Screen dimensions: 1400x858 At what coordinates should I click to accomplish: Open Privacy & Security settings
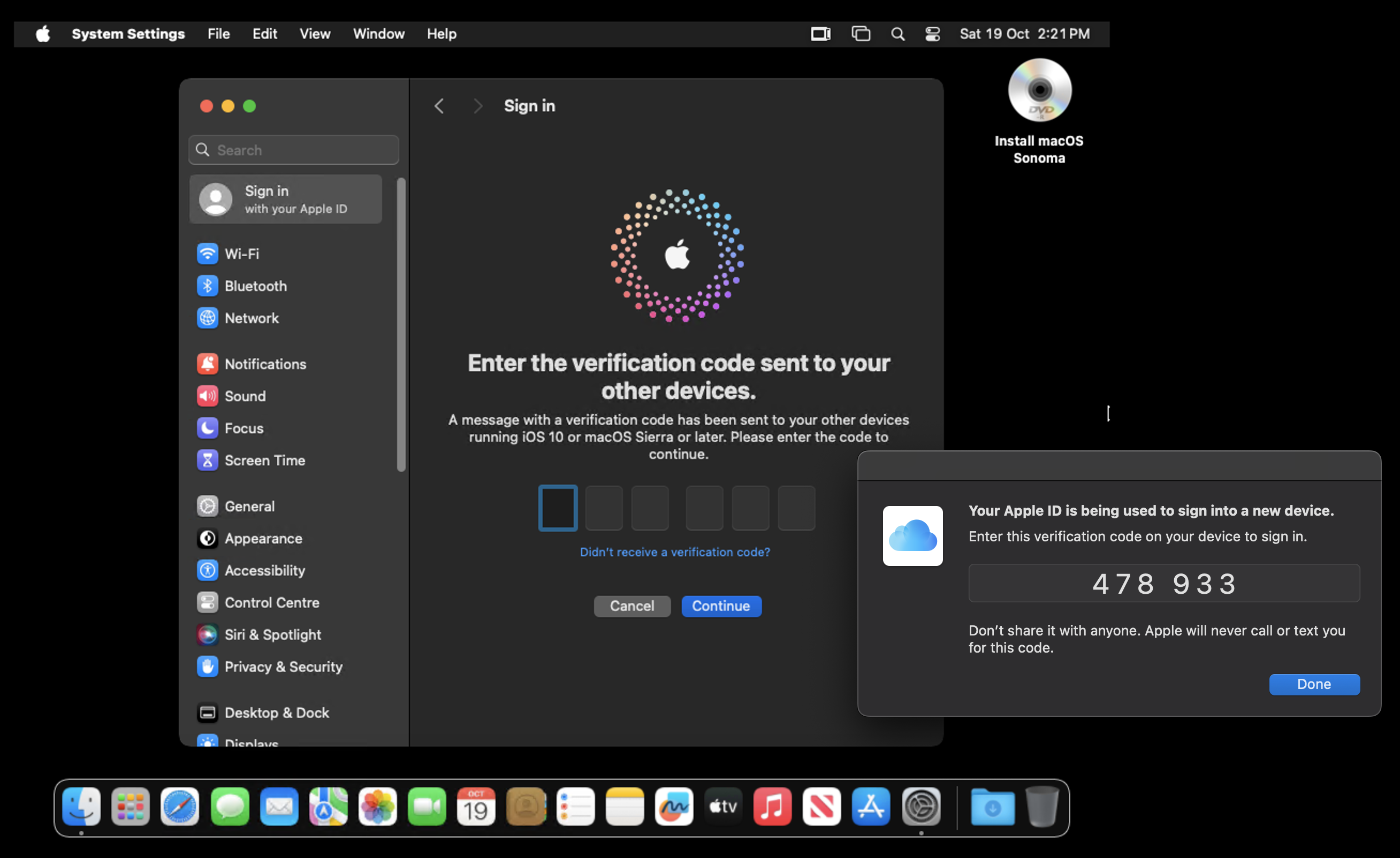point(283,667)
